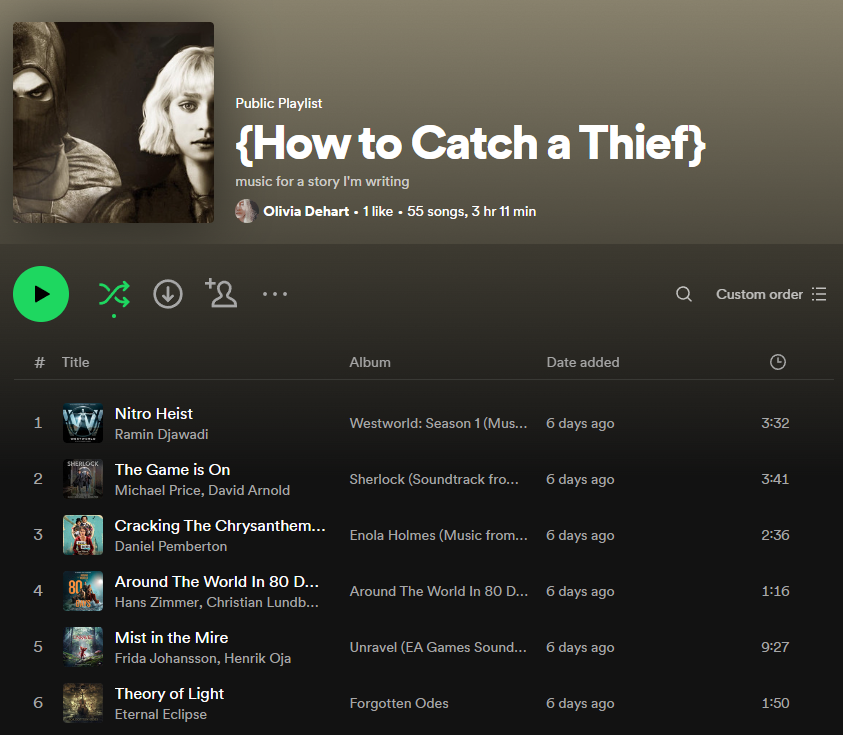Click the 80 Days album cover thumbnail
Image resolution: width=843 pixels, height=735 pixels.
tap(83, 591)
